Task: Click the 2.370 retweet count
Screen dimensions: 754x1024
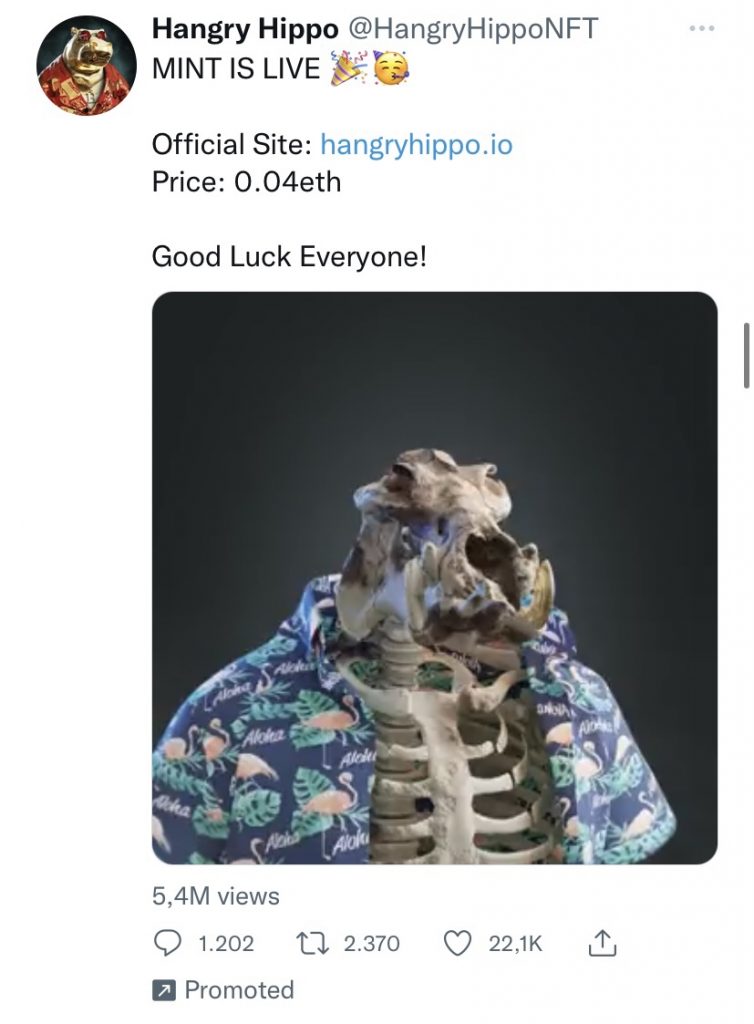Action: (372, 943)
